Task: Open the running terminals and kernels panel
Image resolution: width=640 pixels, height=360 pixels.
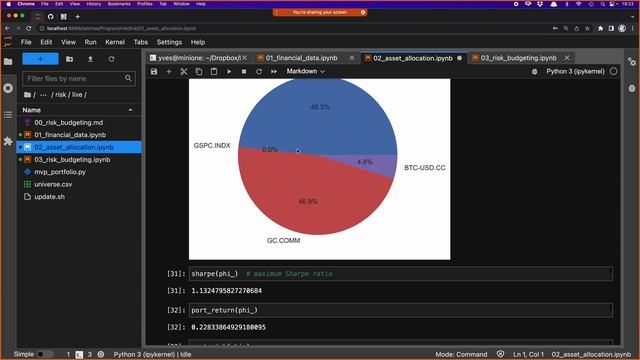Action: click(8, 88)
